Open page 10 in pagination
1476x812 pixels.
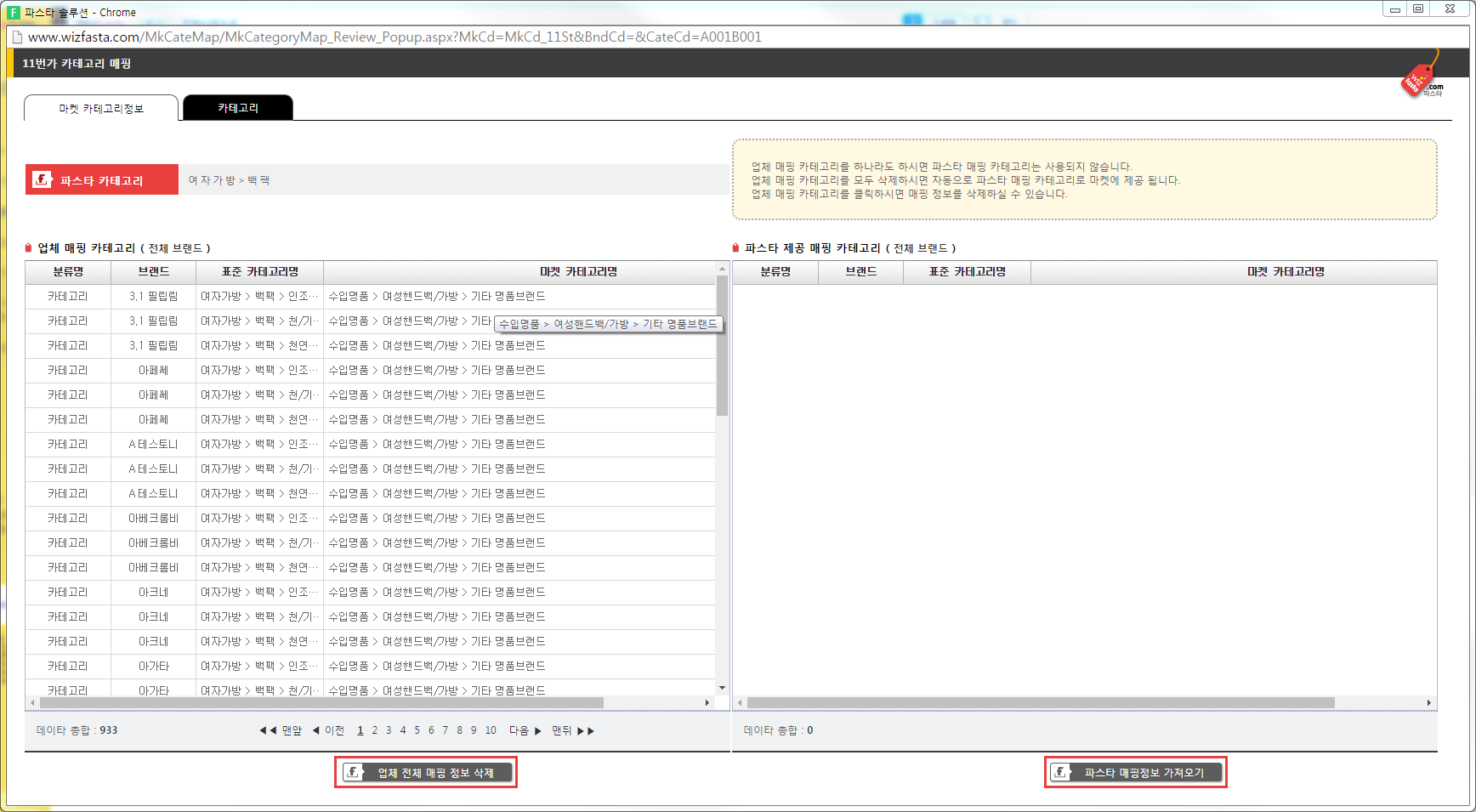pos(491,730)
